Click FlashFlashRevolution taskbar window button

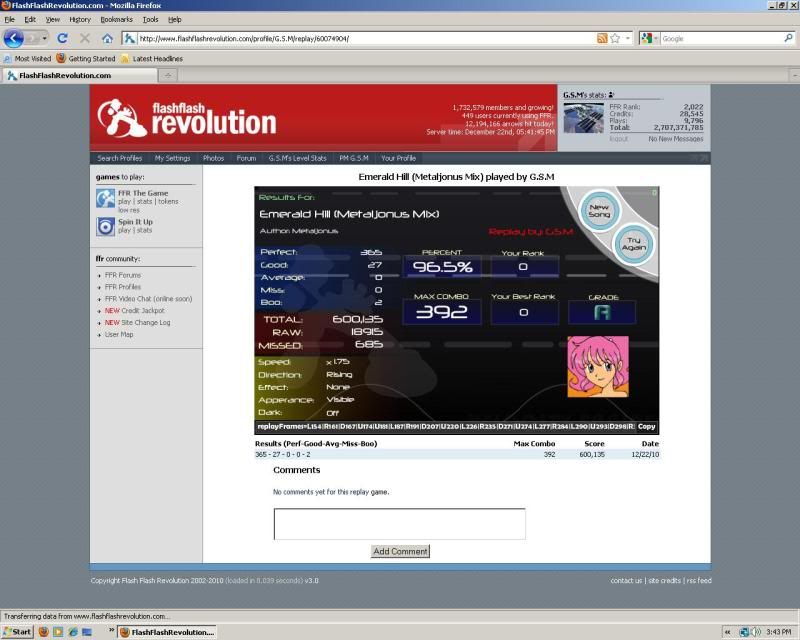(167, 632)
